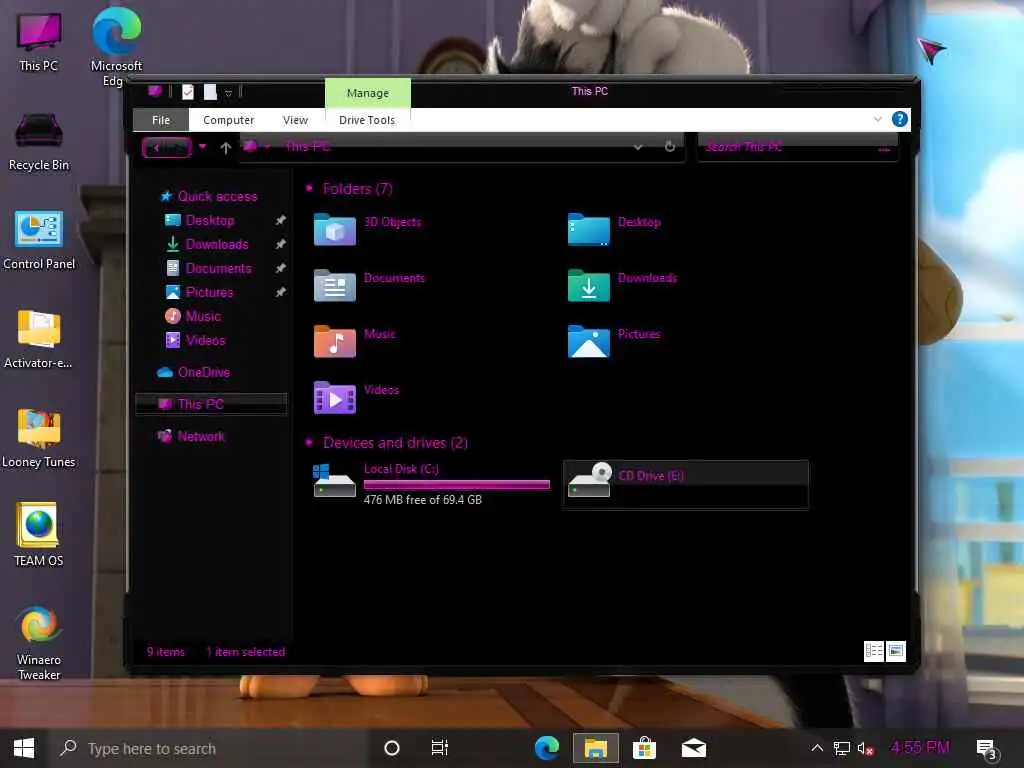Click the taskbar clock showing 4:55 PM
The width and height of the screenshot is (1024, 768).
click(x=920, y=748)
